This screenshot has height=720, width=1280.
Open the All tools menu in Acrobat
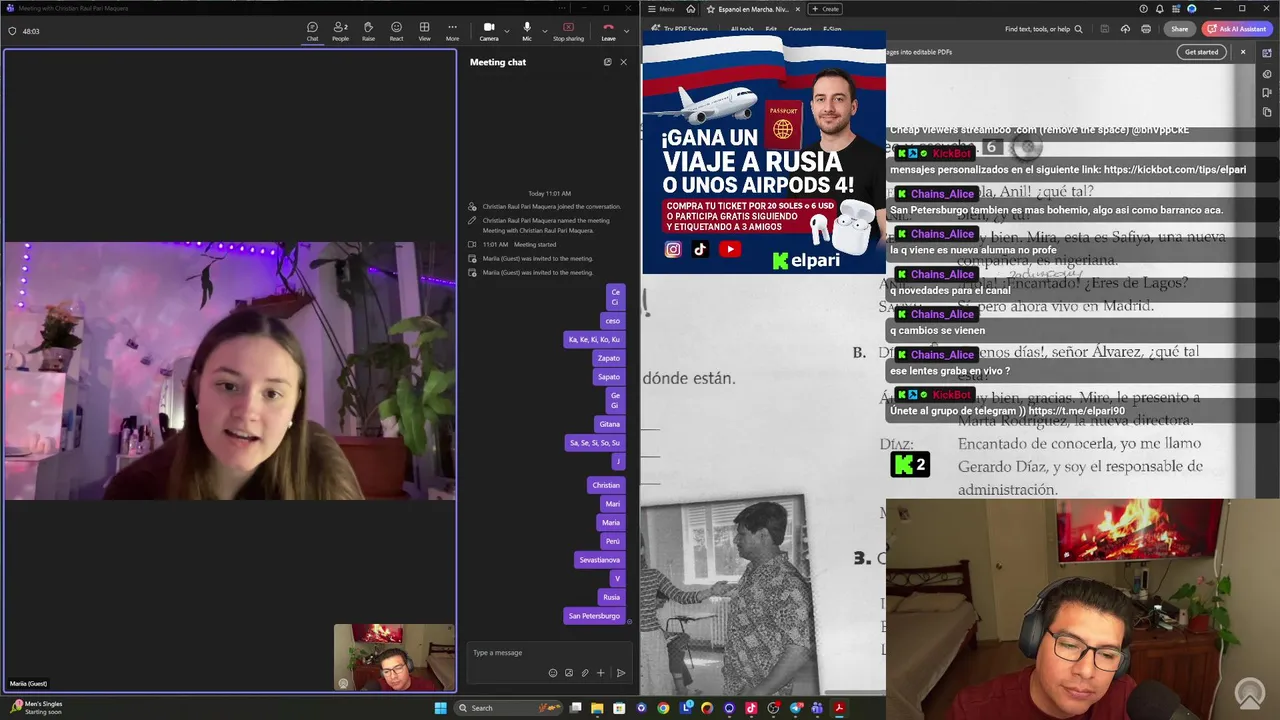[x=742, y=29]
